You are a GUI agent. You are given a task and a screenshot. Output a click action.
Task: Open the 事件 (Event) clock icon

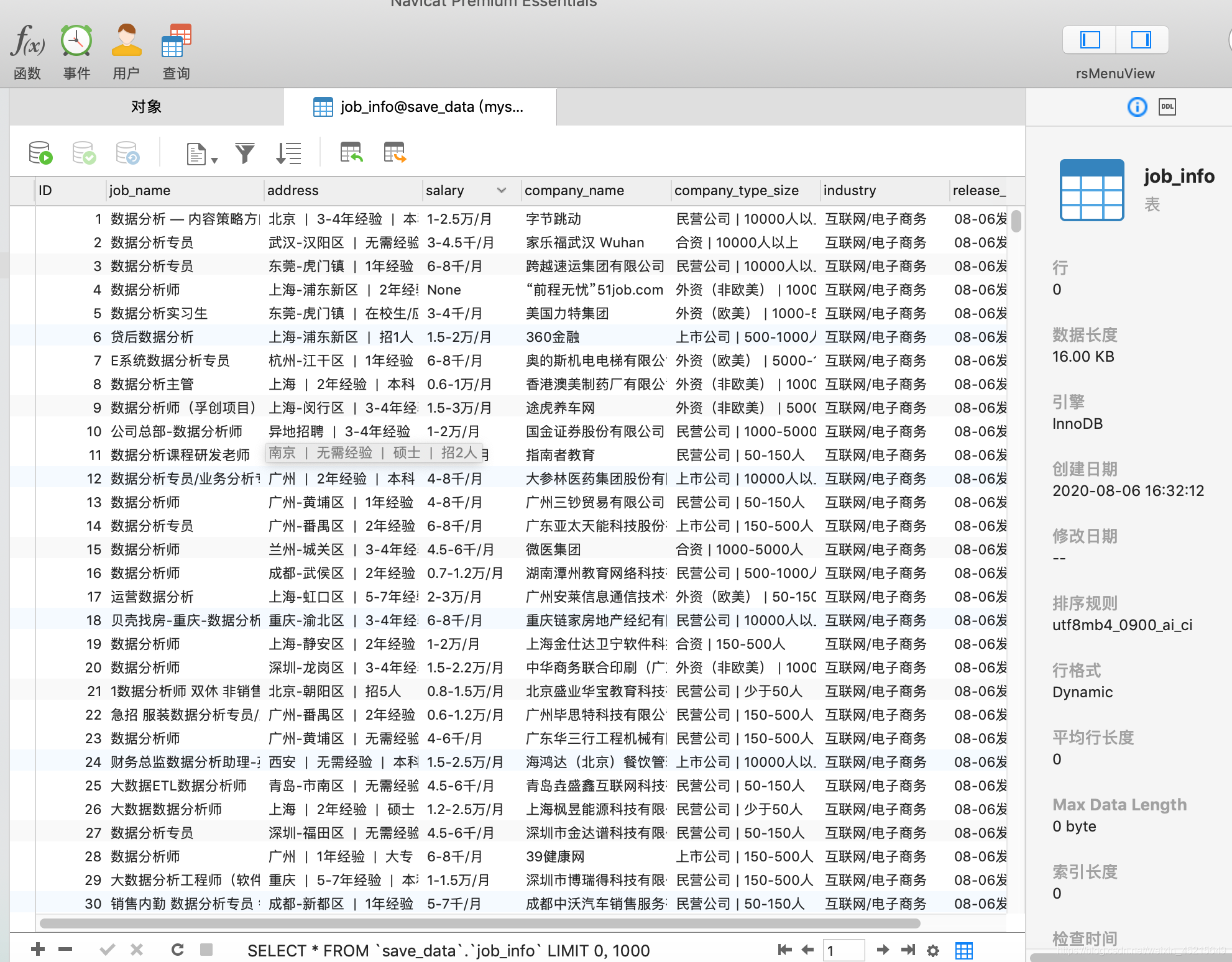[76, 51]
